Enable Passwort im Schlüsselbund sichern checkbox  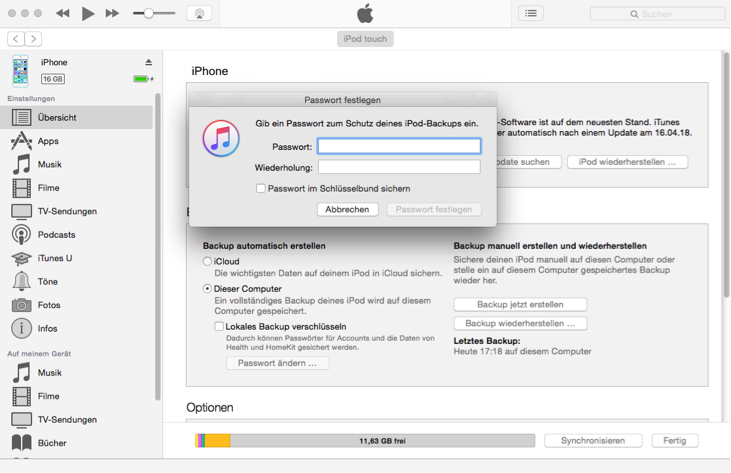coord(261,188)
